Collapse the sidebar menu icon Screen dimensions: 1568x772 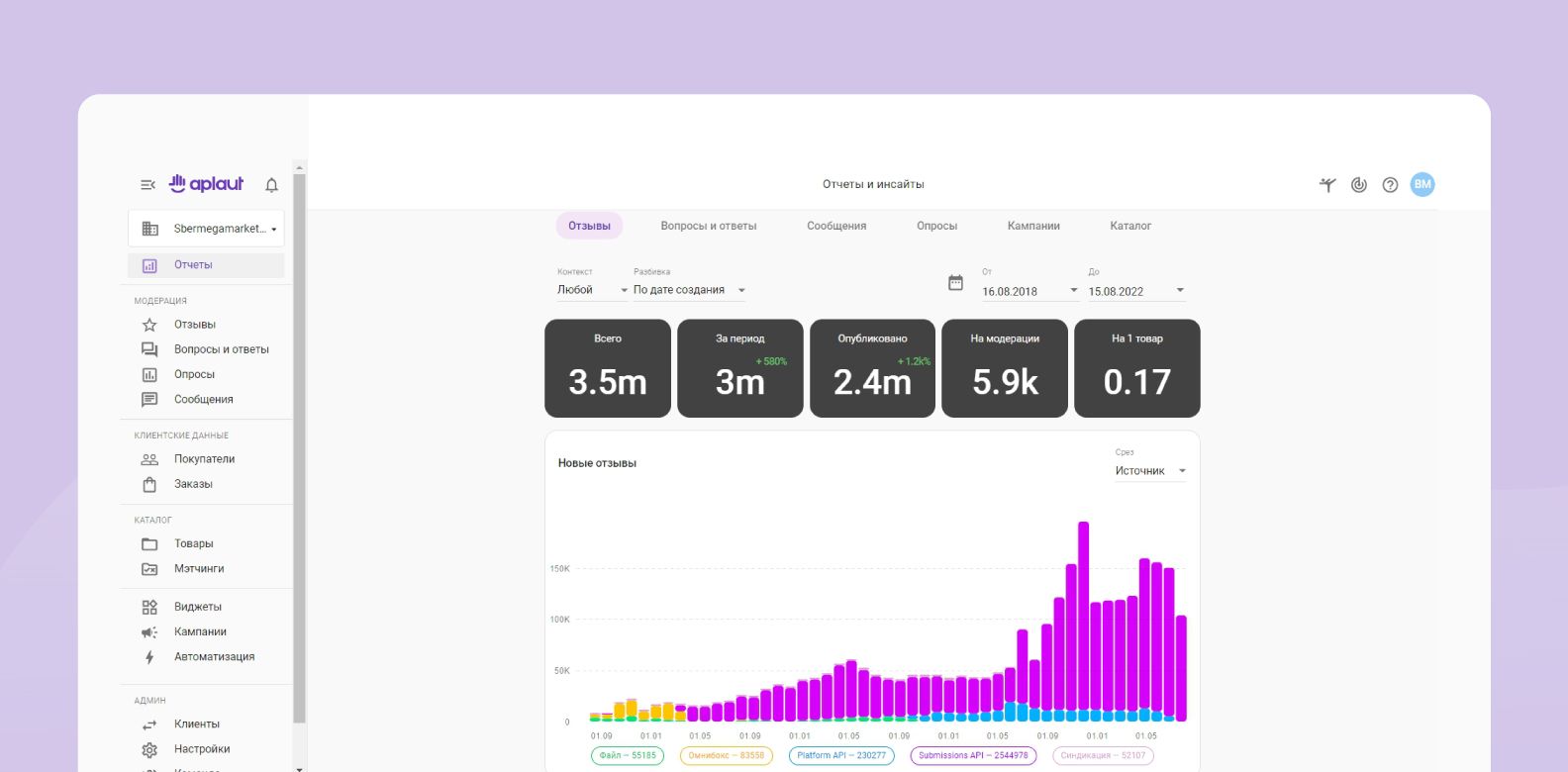pos(147,185)
